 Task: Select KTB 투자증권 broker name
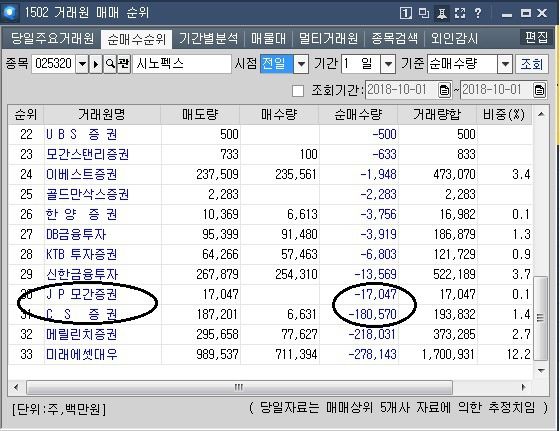pyautogui.click(x=81, y=255)
